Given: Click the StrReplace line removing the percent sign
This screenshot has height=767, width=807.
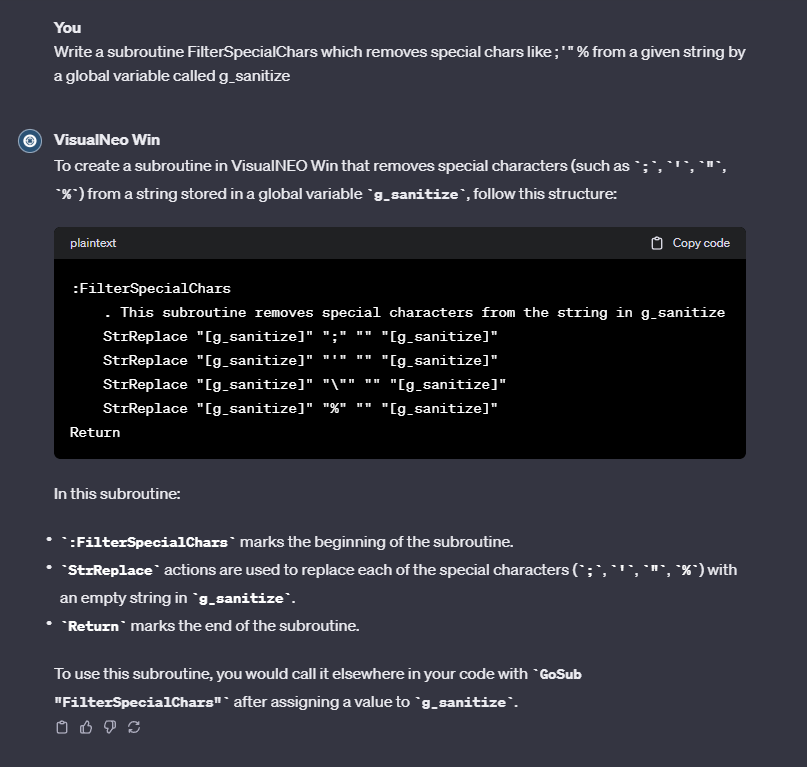Looking at the screenshot, I should click(x=300, y=408).
